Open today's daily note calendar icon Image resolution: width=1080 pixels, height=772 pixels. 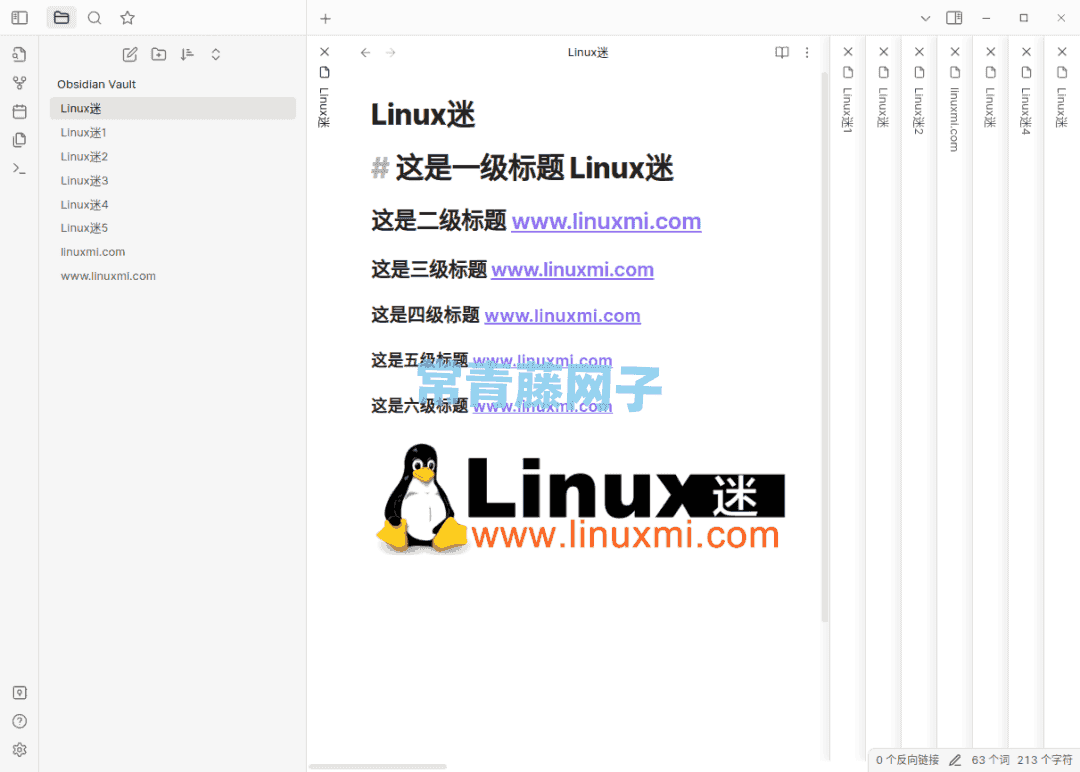[x=19, y=112]
